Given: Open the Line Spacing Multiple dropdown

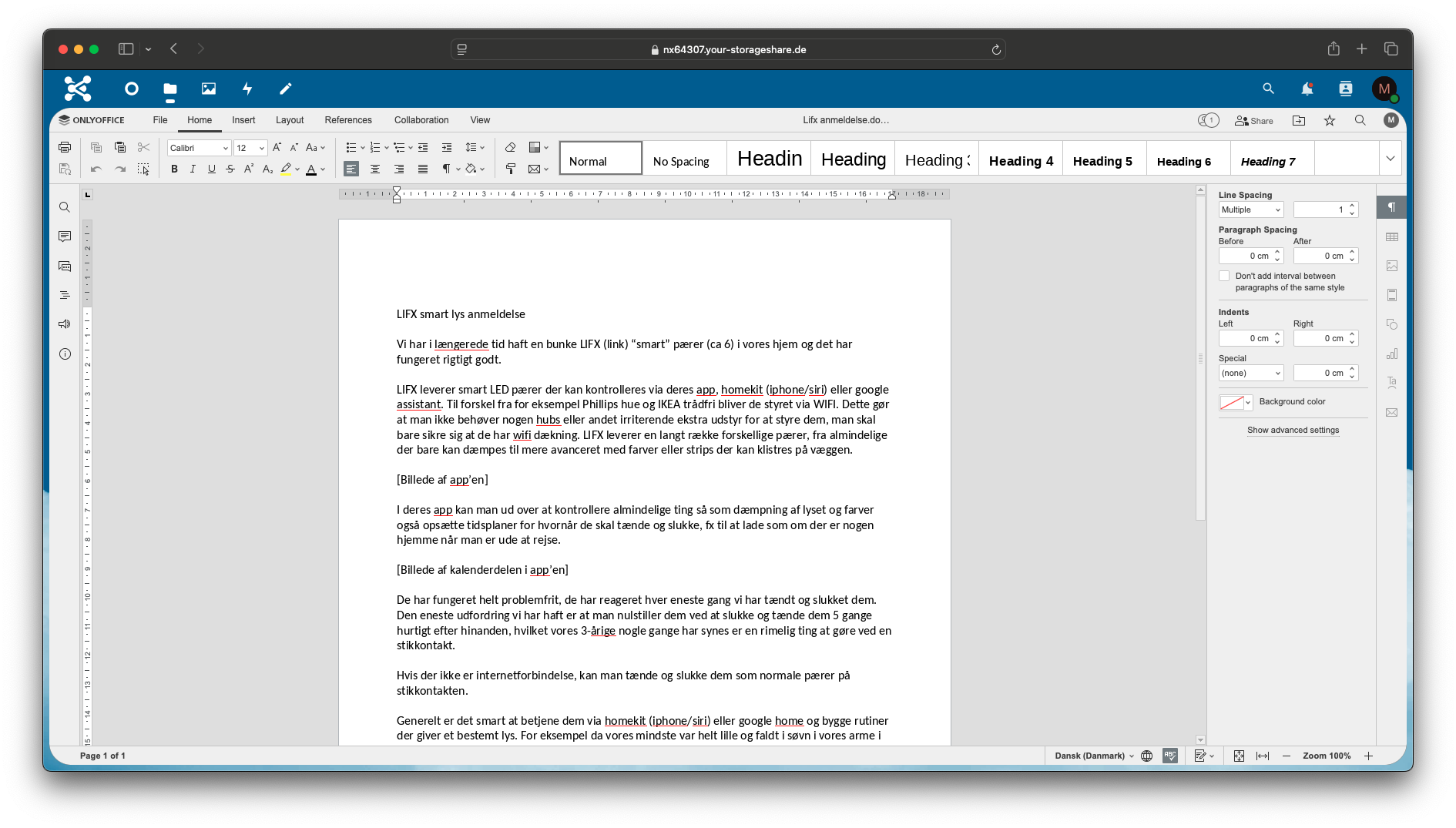Looking at the screenshot, I should (1250, 210).
